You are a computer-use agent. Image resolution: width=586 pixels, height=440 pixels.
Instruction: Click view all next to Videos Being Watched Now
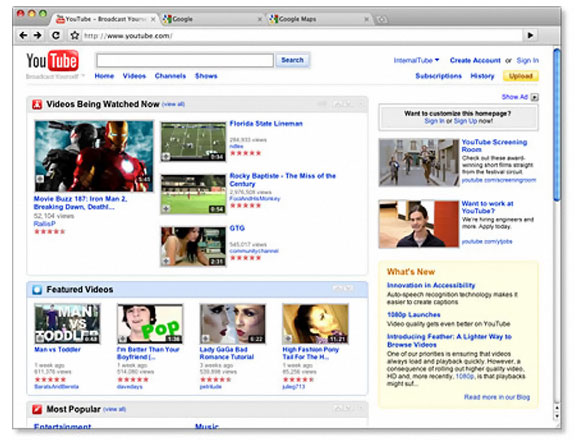(x=173, y=104)
